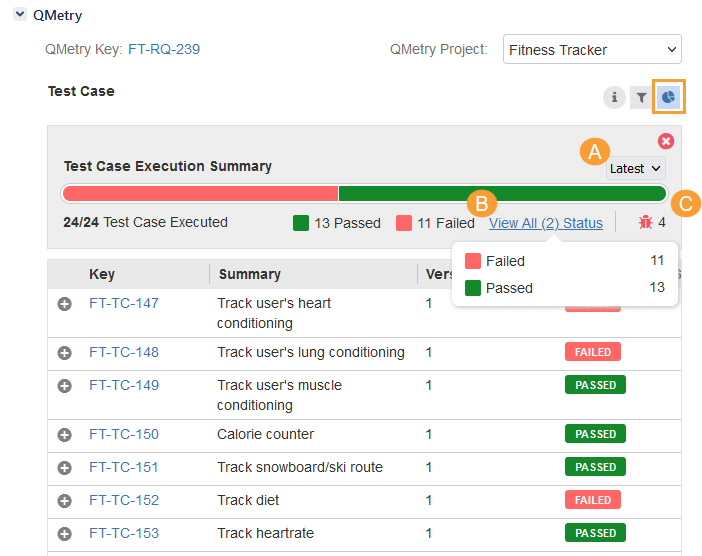Open the QMetry Project Fitness Tracker dropdown

[x=591, y=49]
